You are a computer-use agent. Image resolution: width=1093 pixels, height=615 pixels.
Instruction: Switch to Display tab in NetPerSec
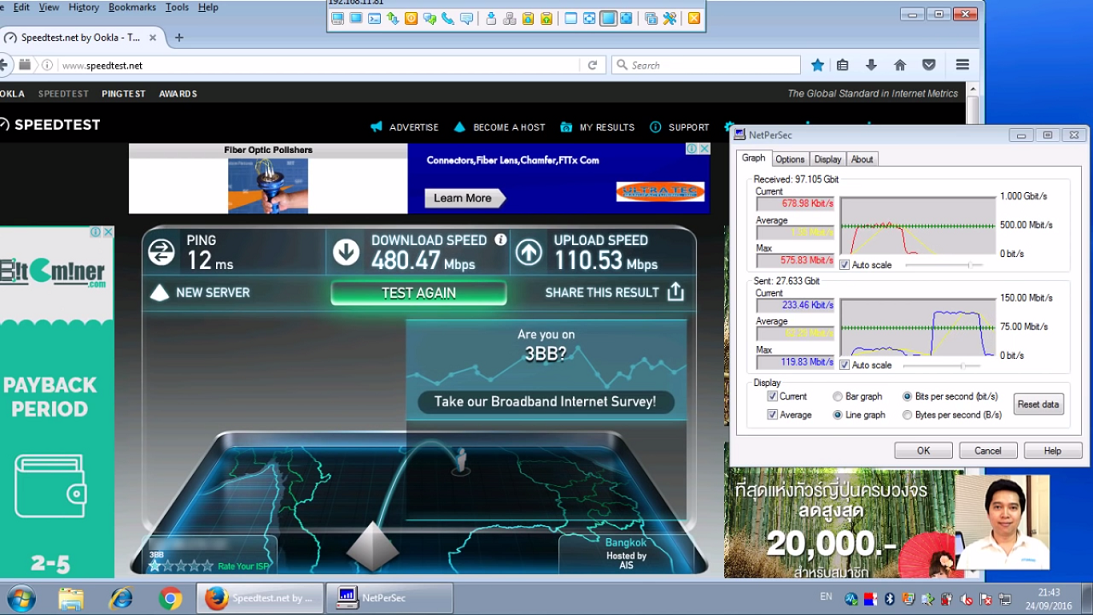pyautogui.click(x=827, y=159)
